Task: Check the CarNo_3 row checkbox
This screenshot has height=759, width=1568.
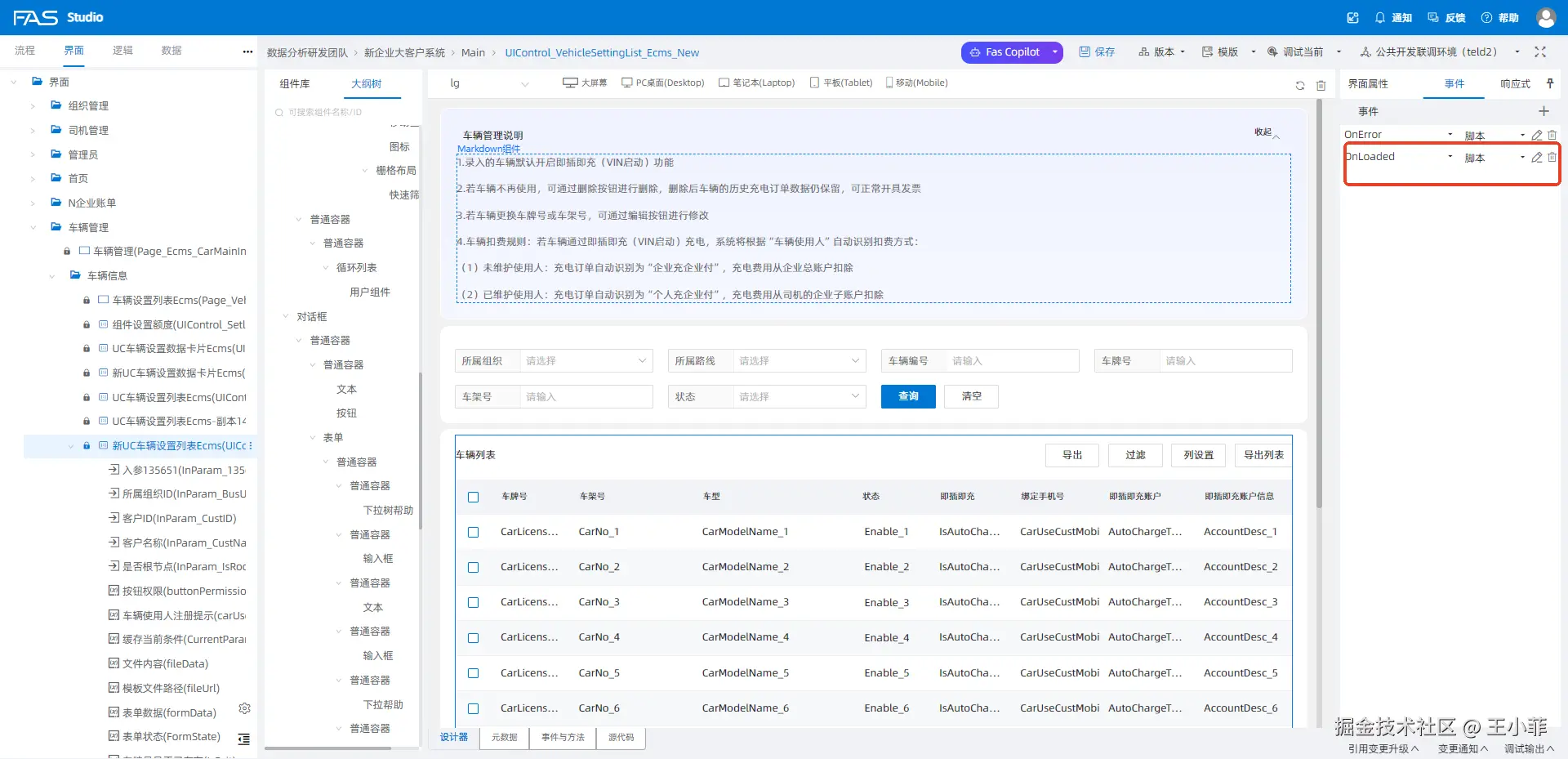Action: [473, 602]
